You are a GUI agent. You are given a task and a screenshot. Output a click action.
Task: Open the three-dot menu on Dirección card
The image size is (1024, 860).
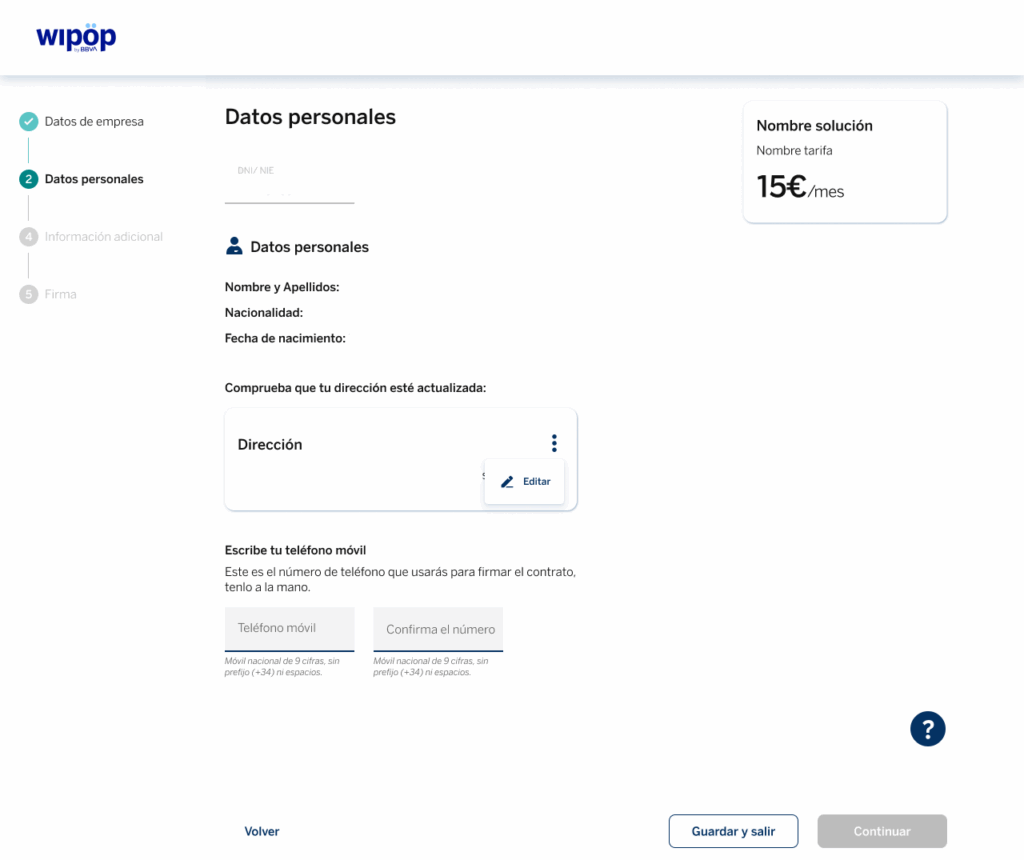point(554,443)
